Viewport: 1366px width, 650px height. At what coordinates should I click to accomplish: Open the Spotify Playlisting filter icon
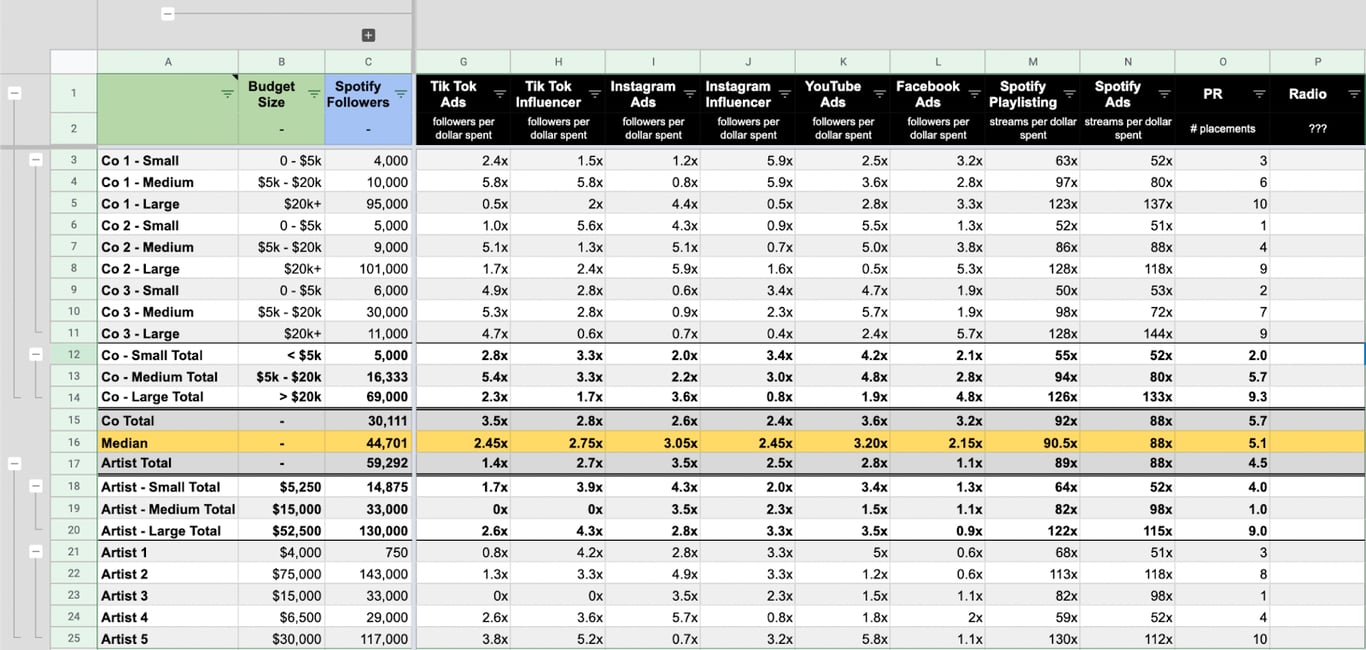point(1070,94)
